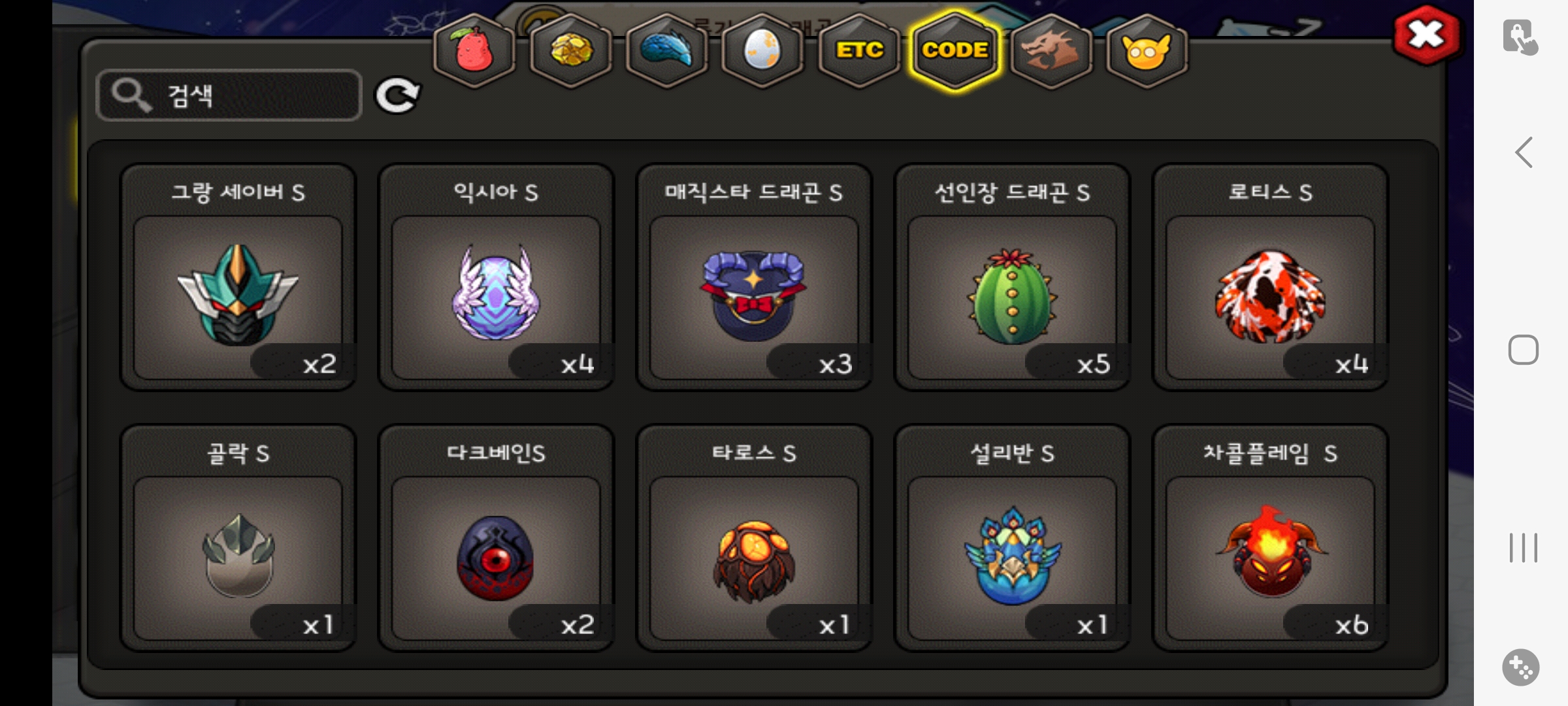Screen dimensions: 1568x706
Task: Open the red fruit food tab
Action: pyautogui.click(x=474, y=50)
